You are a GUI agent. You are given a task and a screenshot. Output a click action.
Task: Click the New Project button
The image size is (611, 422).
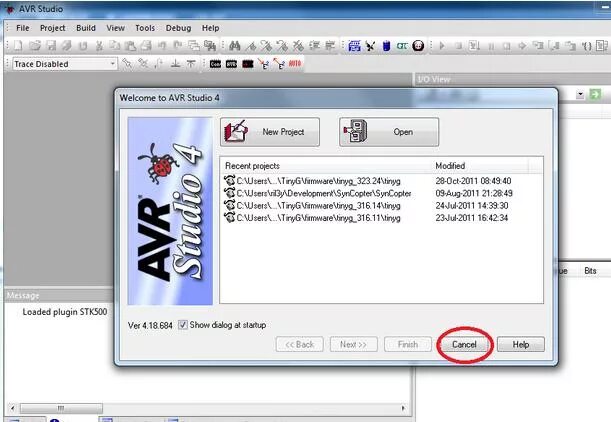pyautogui.click(x=270, y=132)
